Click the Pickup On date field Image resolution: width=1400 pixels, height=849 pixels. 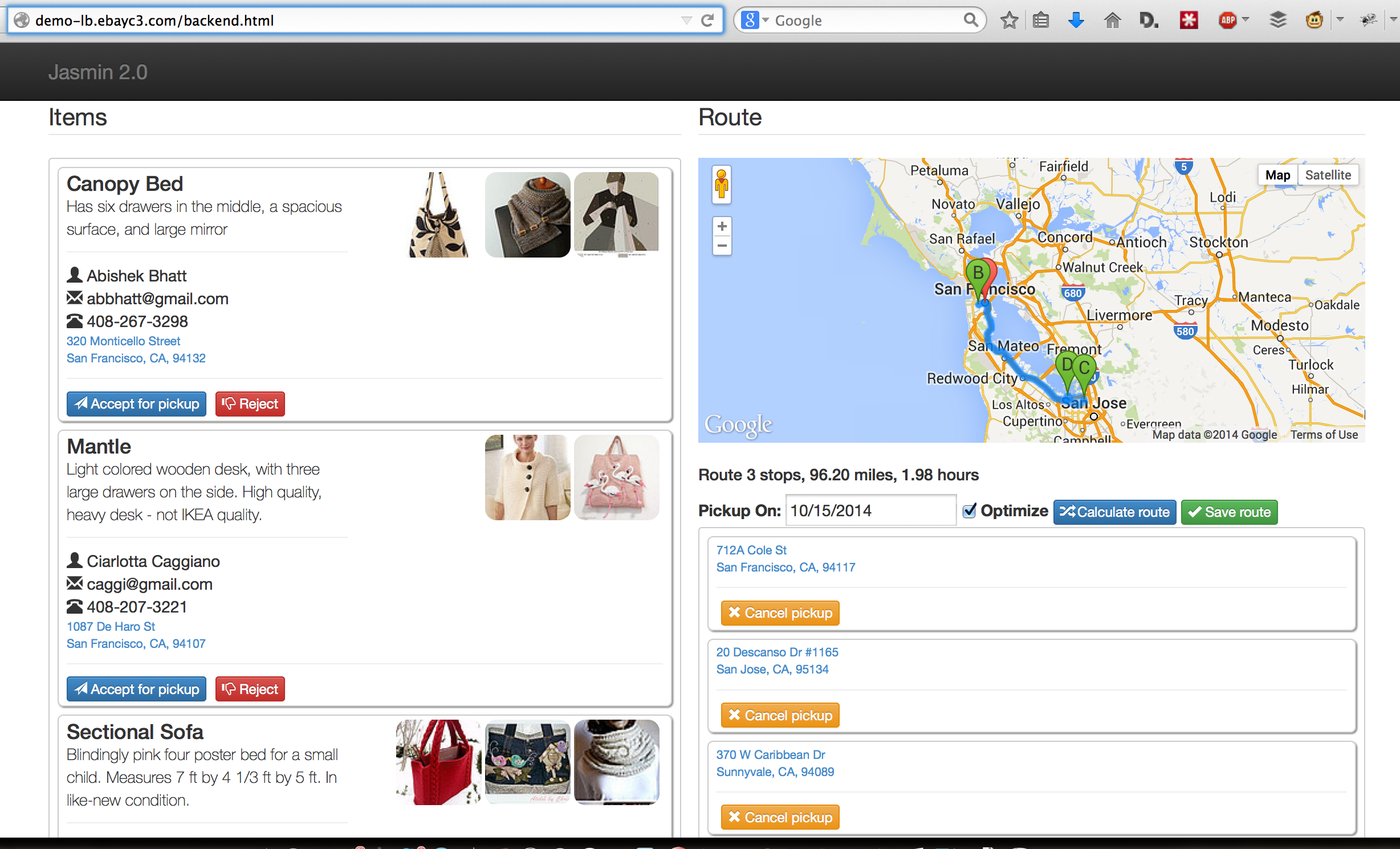pyautogui.click(x=870, y=511)
